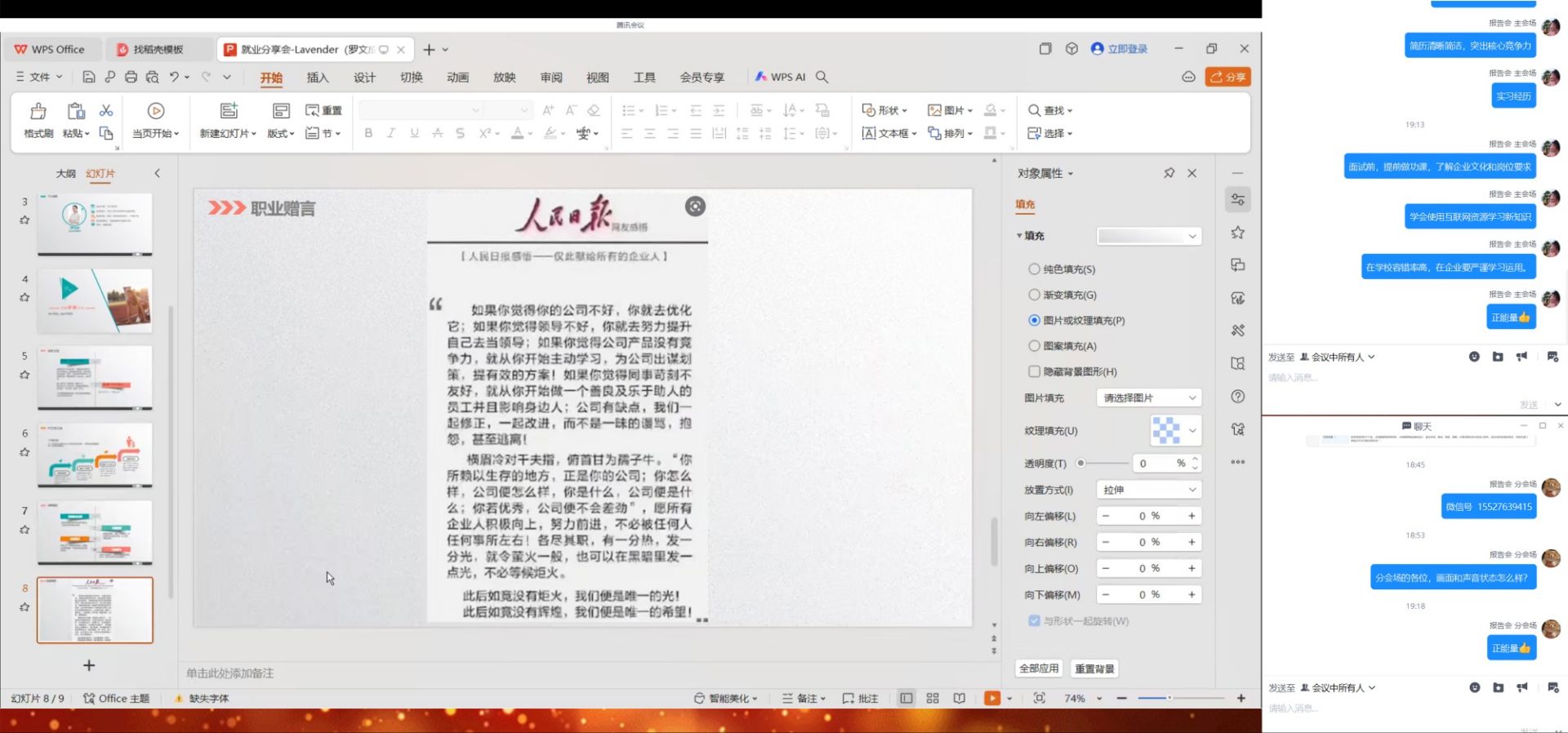Toggle Hide Background Graphics (隐藏背景图形) checkbox
The width and height of the screenshot is (1568, 733).
coord(1034,371)
